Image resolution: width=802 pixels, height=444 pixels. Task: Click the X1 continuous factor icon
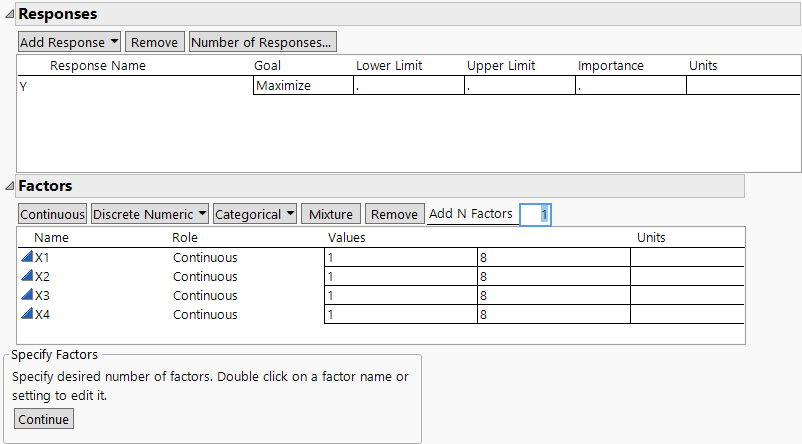pyautogui.click(x=27, y=258)
